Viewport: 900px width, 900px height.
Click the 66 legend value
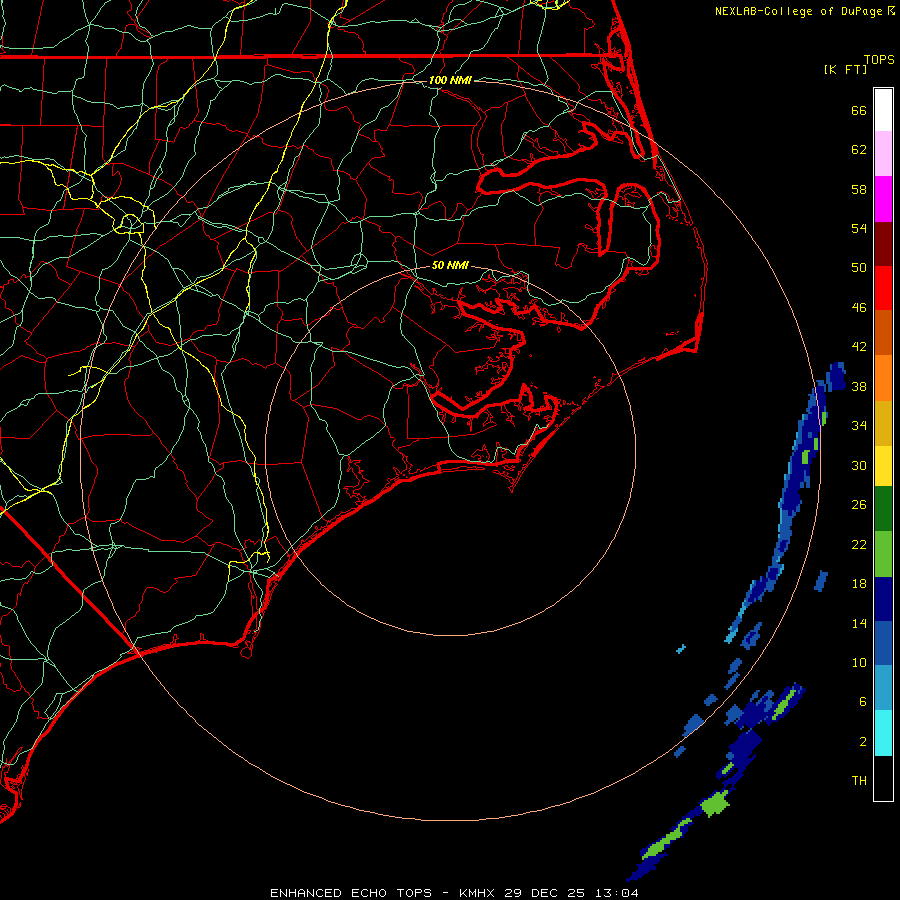(x=859, y=110)
